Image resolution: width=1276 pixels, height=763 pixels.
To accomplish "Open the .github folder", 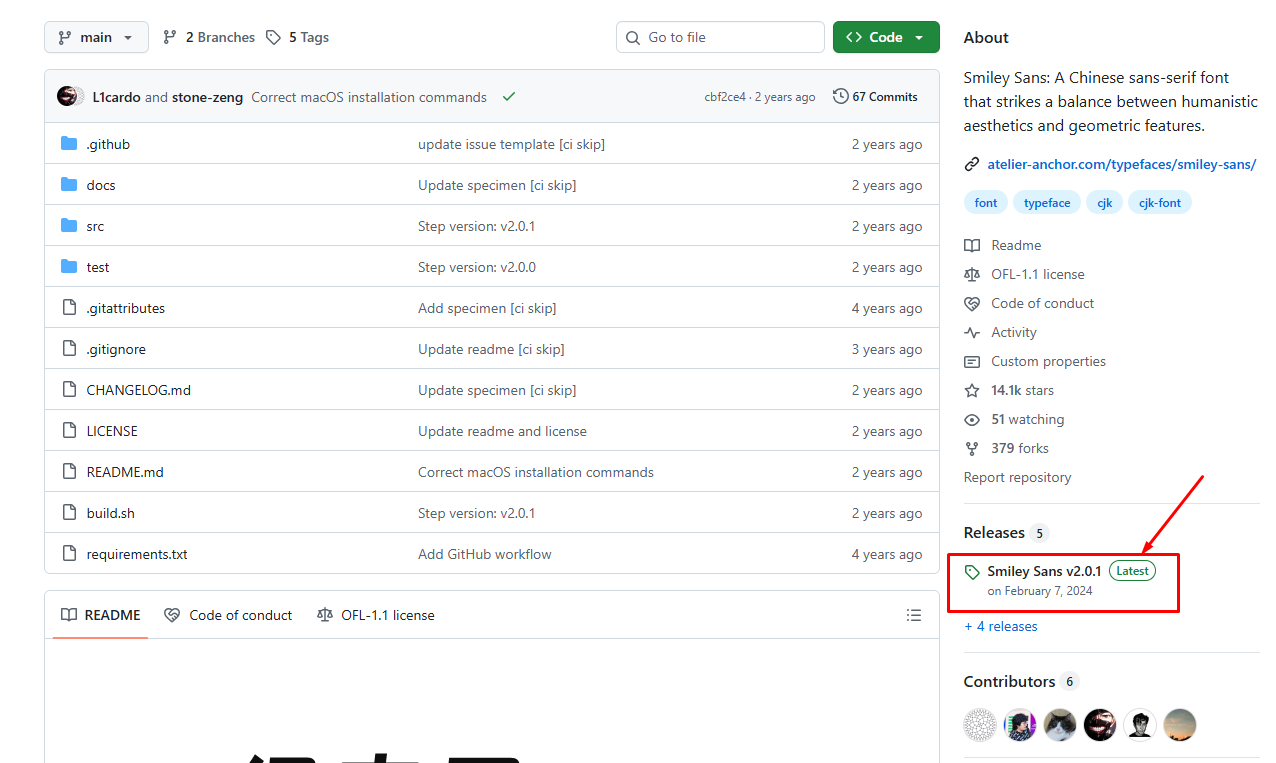I will point(108,144).
